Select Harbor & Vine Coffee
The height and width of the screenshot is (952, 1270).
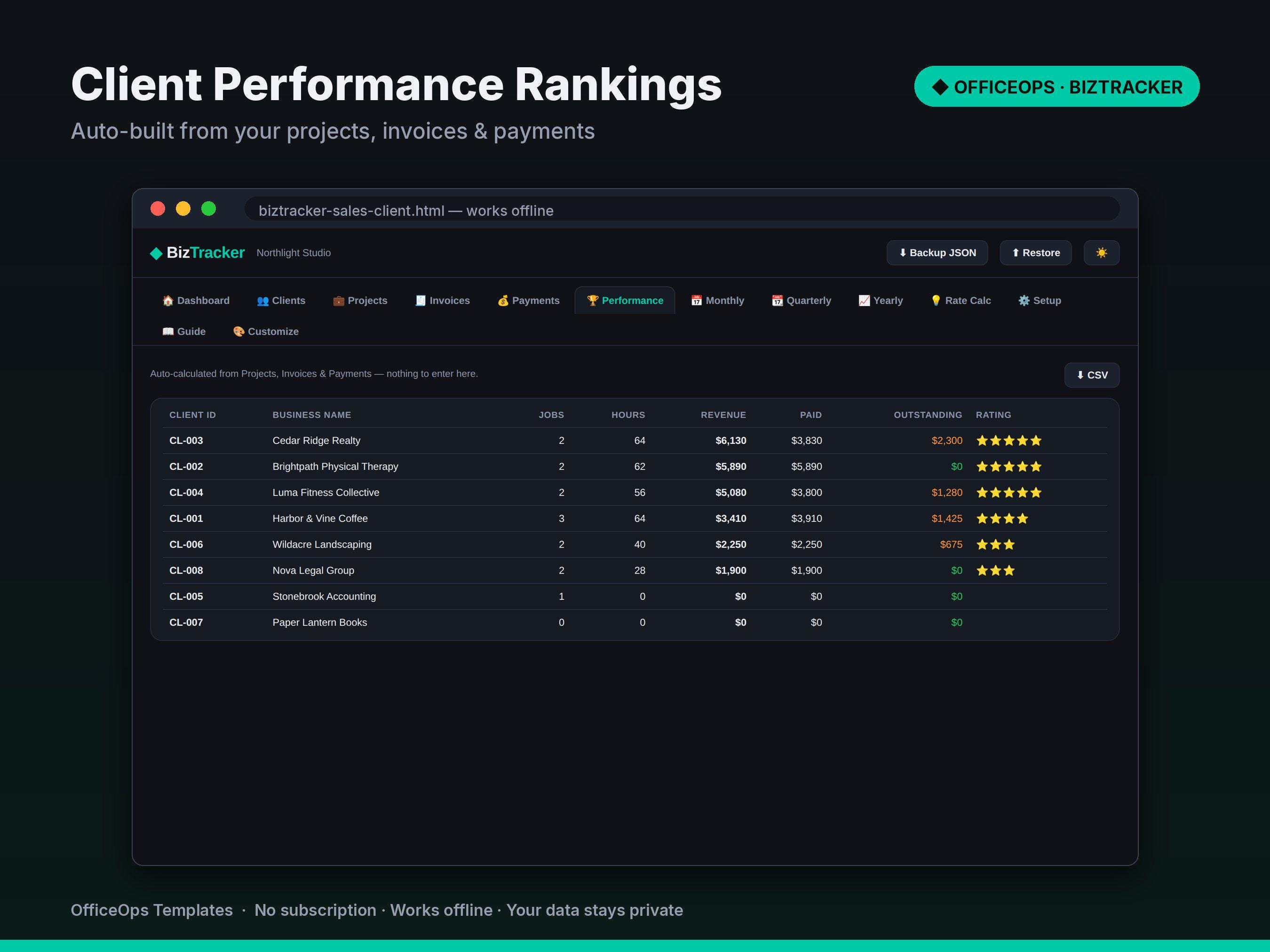[320, 518]
